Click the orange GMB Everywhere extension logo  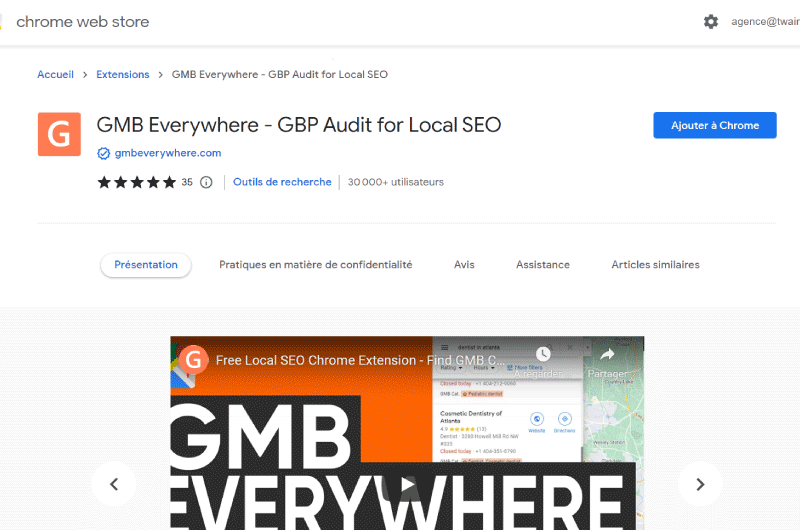(59, 134)
